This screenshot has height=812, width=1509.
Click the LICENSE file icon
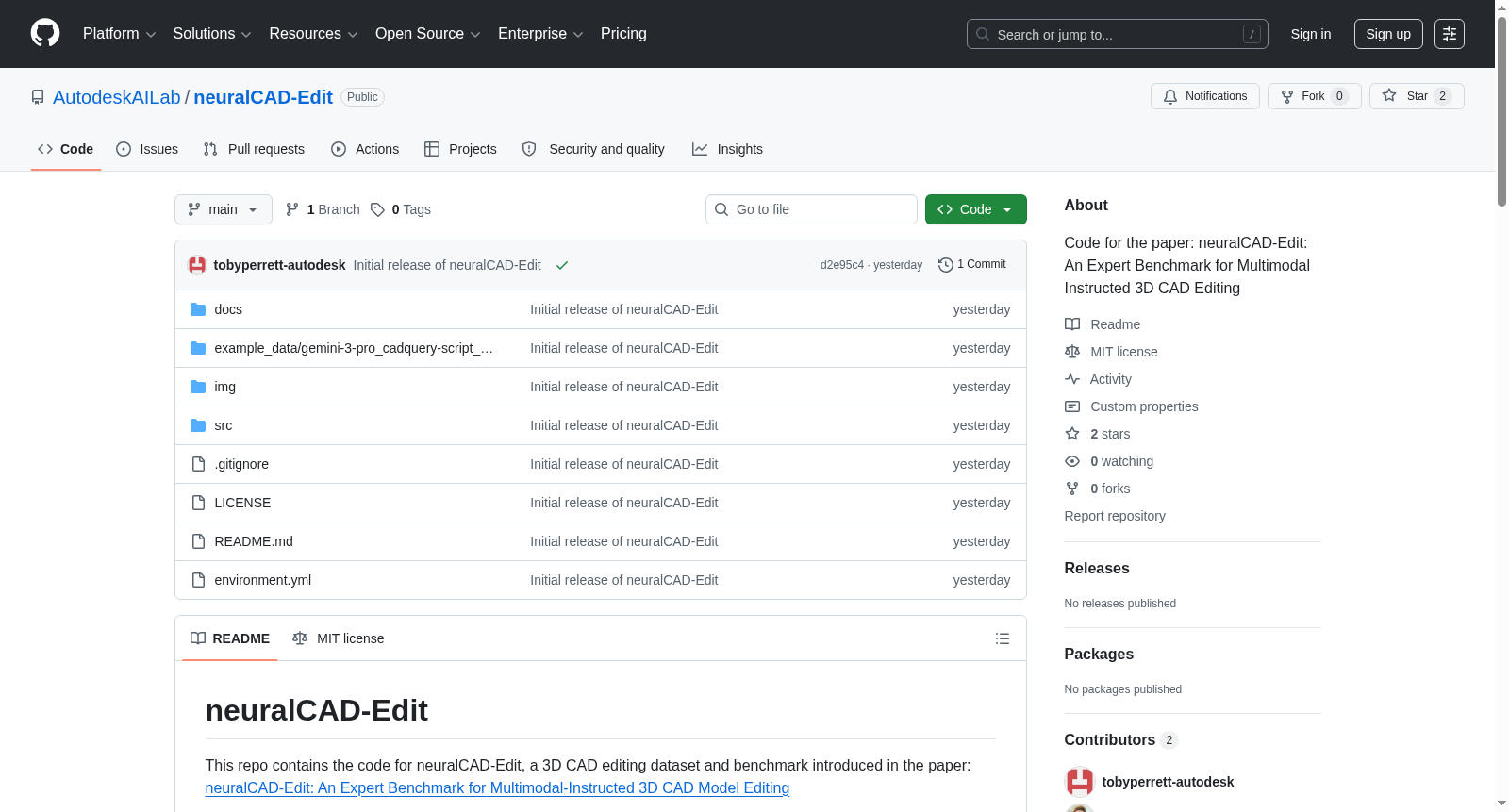(x=198, y=503)
